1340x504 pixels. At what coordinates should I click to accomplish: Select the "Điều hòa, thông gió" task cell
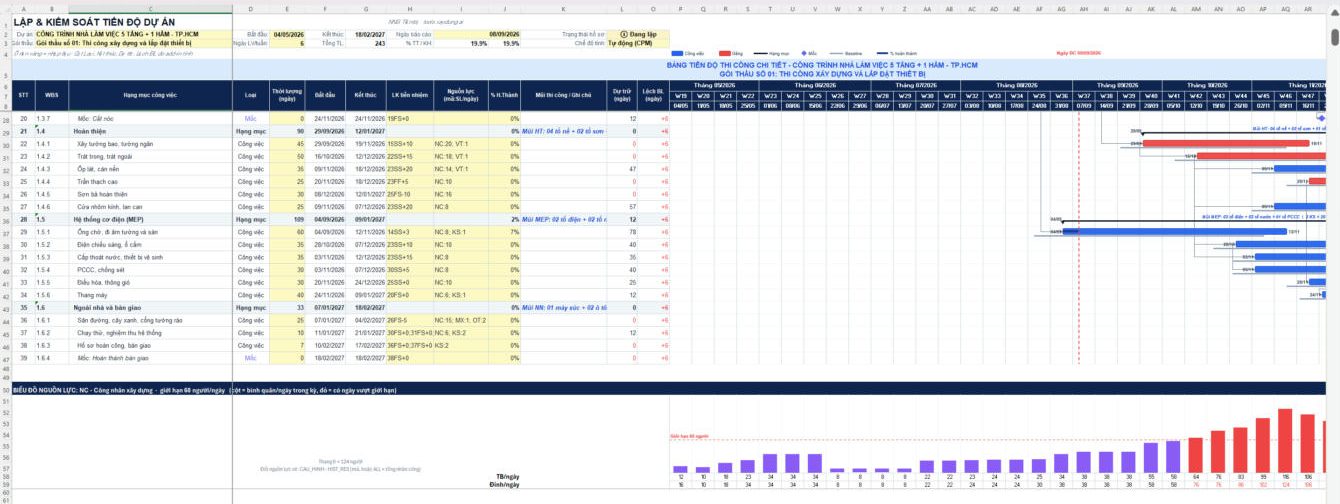point(151,282)
